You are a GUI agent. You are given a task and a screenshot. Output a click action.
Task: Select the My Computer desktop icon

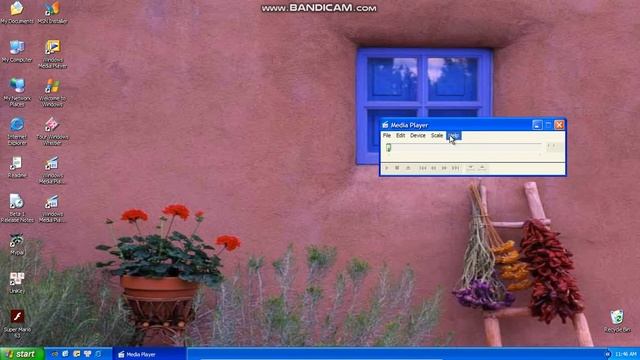[x=17, y=51]
